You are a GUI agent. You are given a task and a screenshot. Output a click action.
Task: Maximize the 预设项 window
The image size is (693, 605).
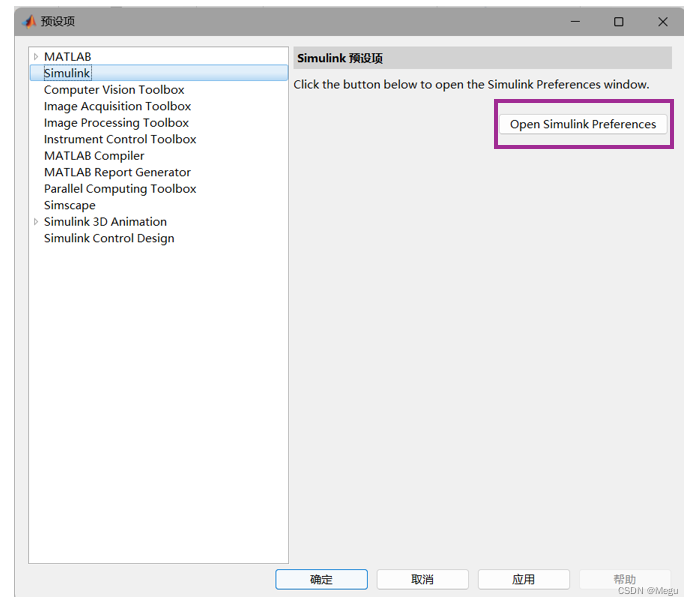pyautogui.click(x=619, y=22)
